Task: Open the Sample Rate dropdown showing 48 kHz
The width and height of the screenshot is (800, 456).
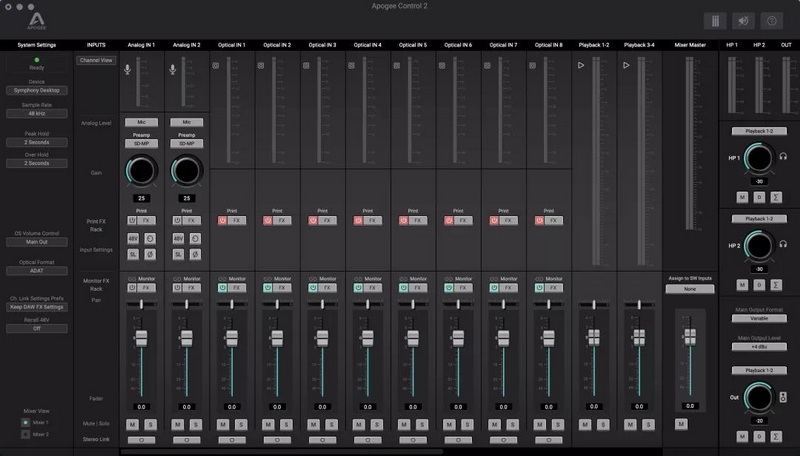Action: click(x=37, y=113)
